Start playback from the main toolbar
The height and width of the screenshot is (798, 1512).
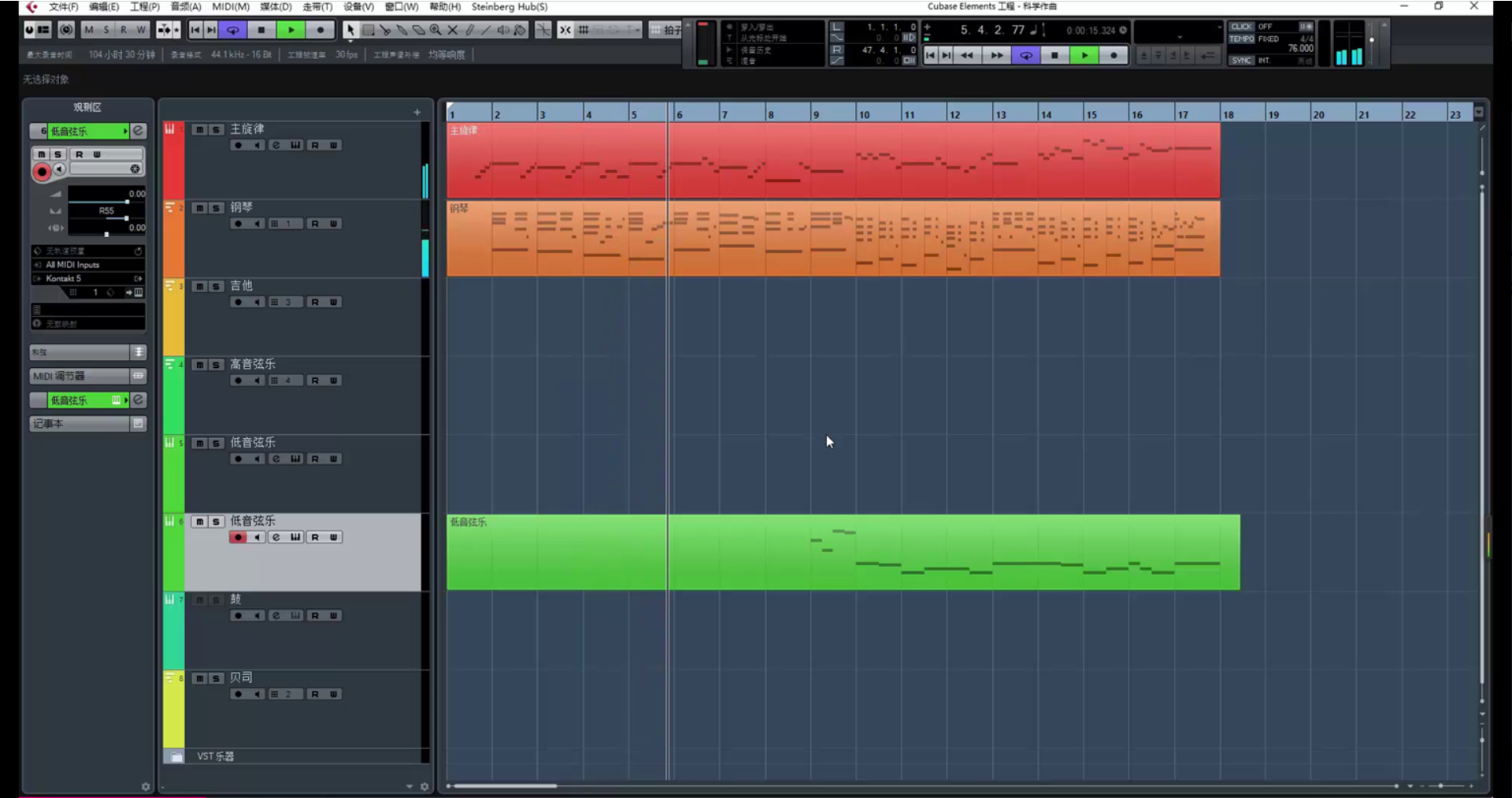click(x=291, y=30)
